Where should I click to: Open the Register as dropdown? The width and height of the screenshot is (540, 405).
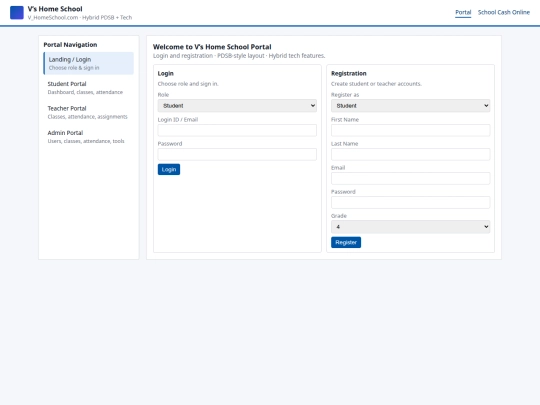[411, 106]
